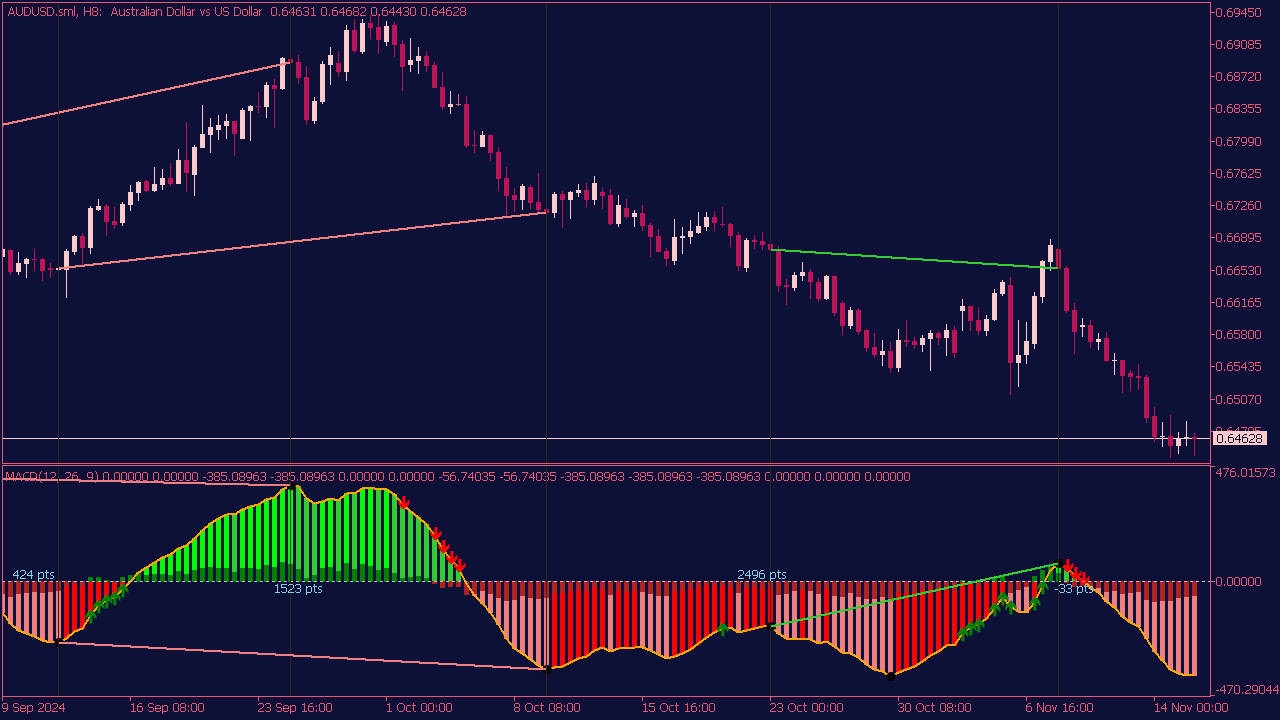The image size is (1280, 720).
Task: Click the 0.67990 price axis label
Action: click(x=1238, y=141)
